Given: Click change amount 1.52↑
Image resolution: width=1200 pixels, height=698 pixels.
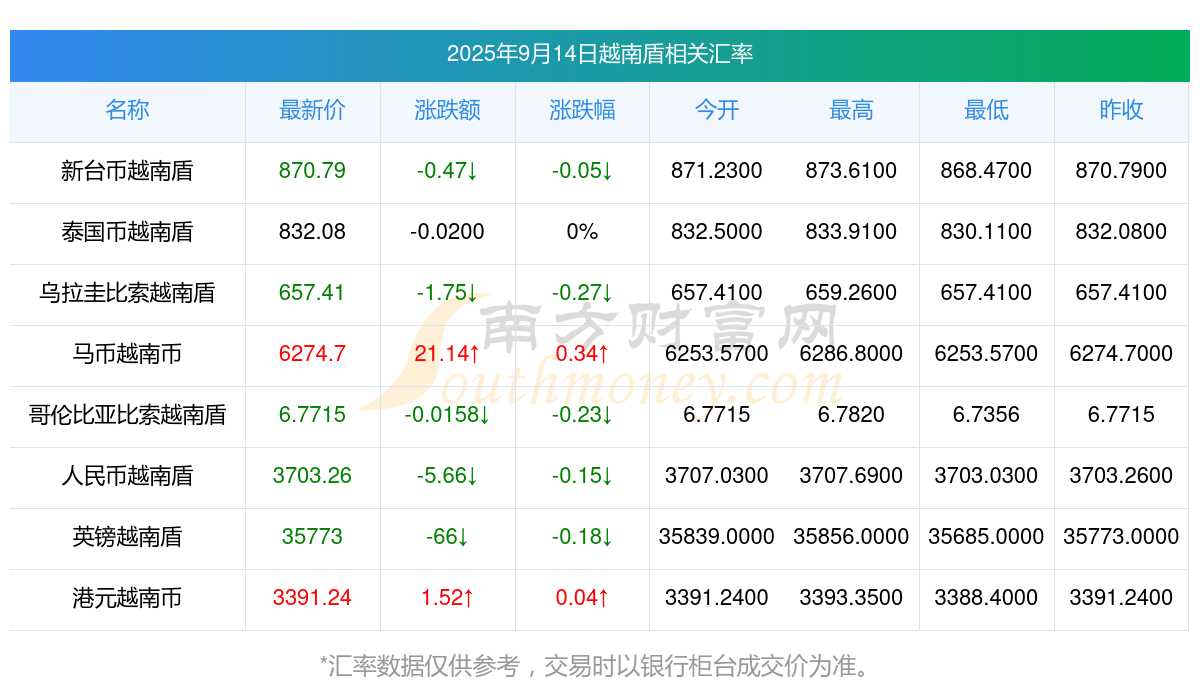Looking at the screenshot, I should (447, 598).
